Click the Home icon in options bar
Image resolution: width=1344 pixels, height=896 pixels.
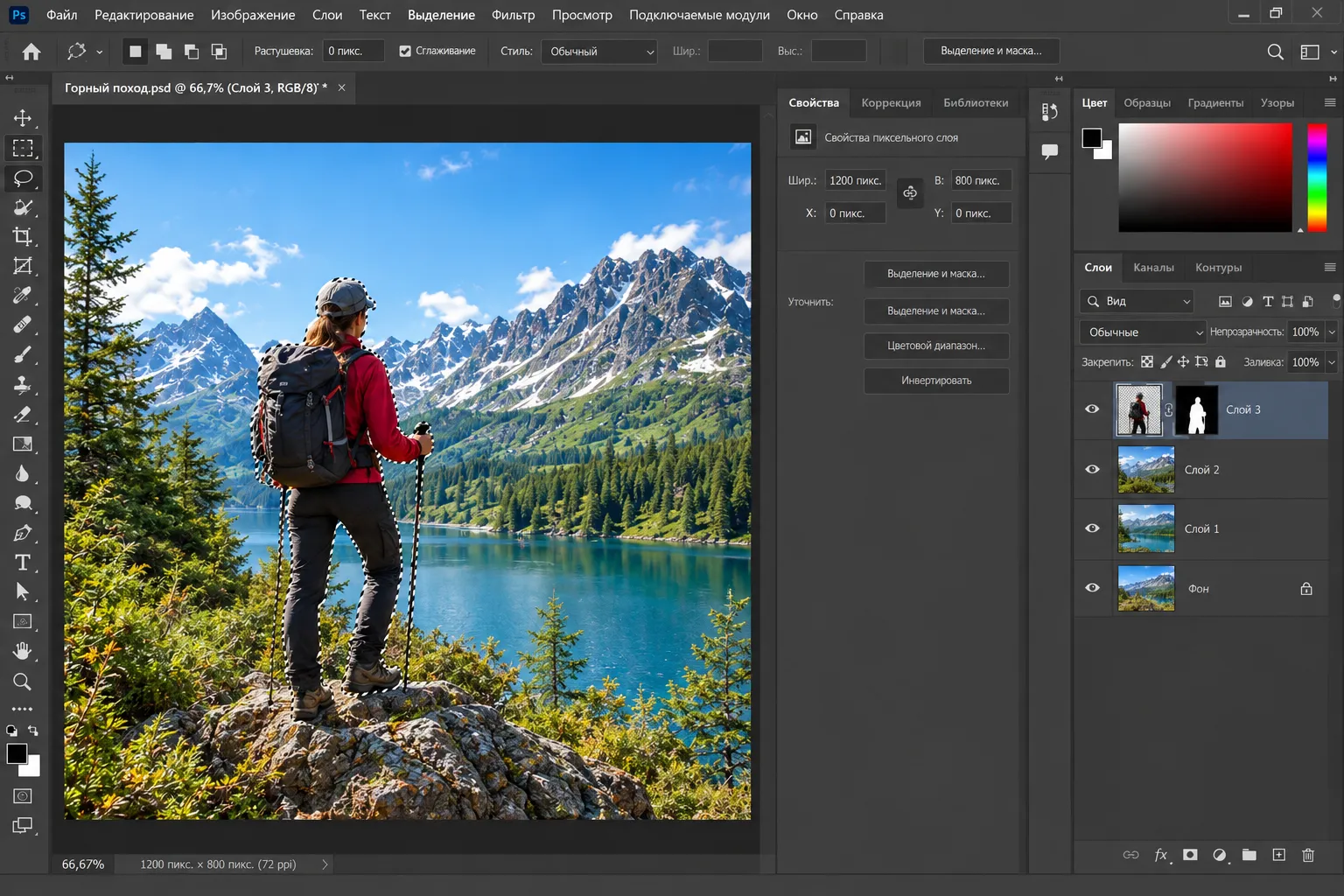pyautogui.click(x=31, y=52)
